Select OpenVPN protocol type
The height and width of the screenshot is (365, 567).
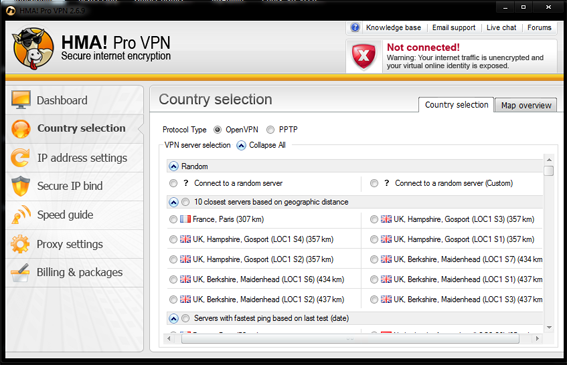(x=217, y=130)
